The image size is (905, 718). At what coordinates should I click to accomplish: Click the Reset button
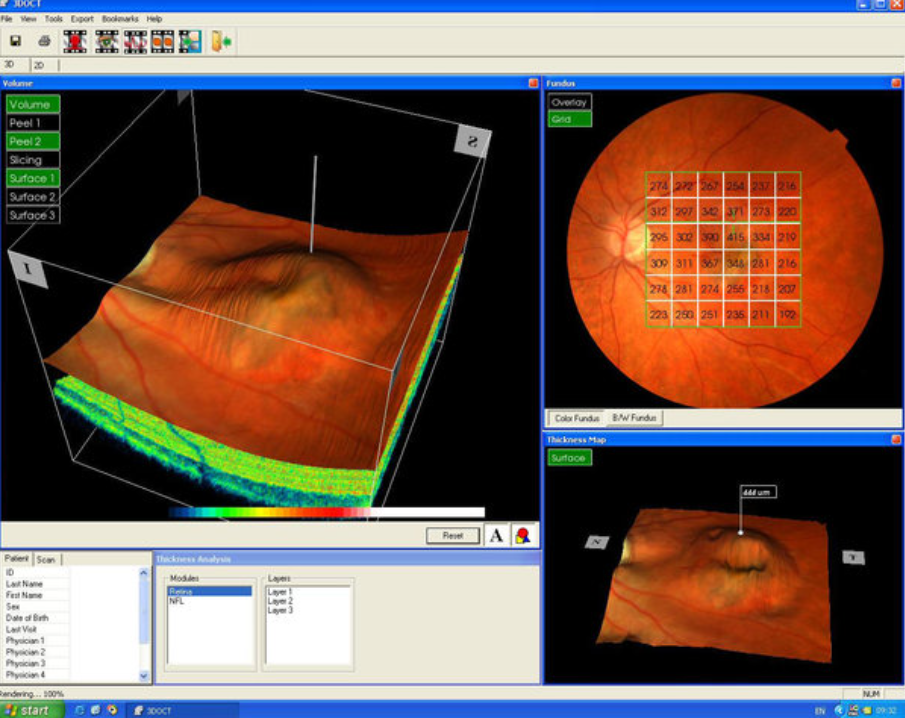click(452, 536)
